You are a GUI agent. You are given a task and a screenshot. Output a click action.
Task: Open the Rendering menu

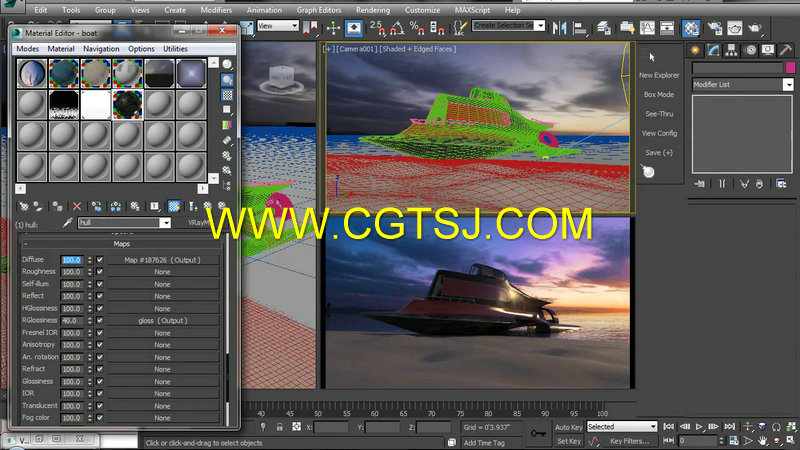(372, 10)
